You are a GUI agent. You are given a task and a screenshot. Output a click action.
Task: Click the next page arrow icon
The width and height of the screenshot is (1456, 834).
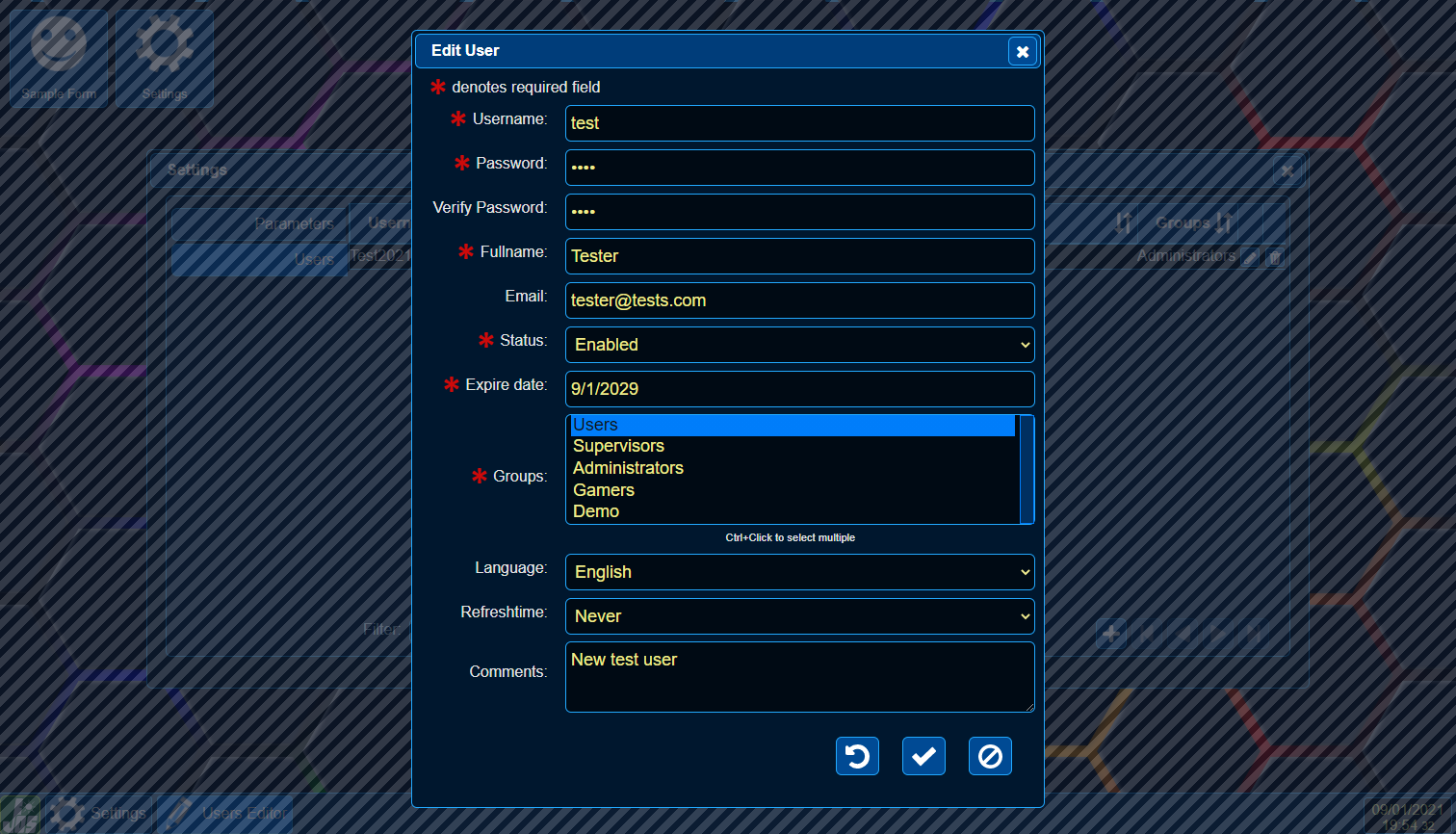[1217, 633]
